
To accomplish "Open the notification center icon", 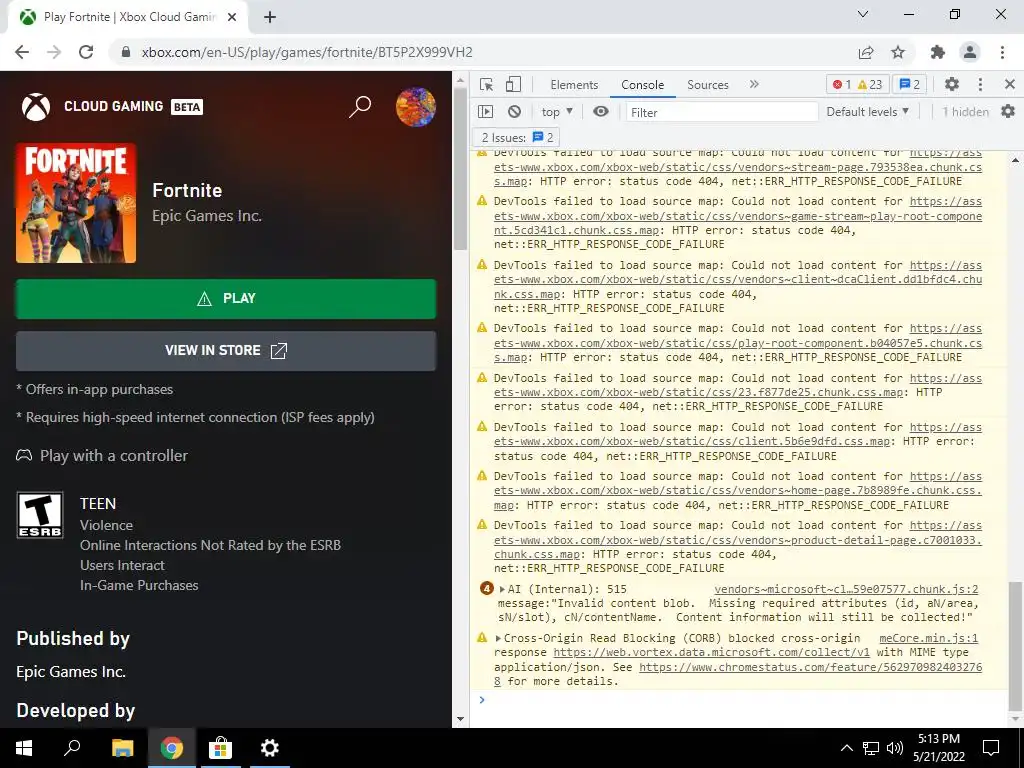I will click(991, 748).
